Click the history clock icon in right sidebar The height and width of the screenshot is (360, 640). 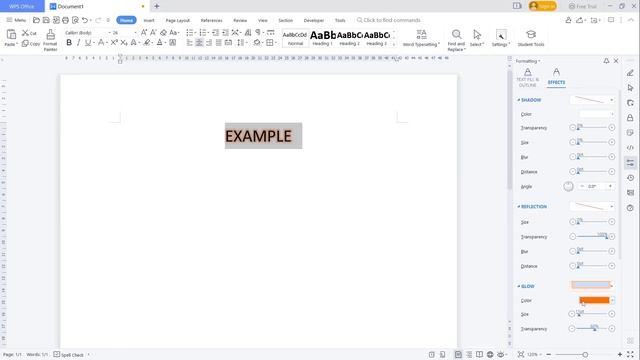[x=630, y=178]
